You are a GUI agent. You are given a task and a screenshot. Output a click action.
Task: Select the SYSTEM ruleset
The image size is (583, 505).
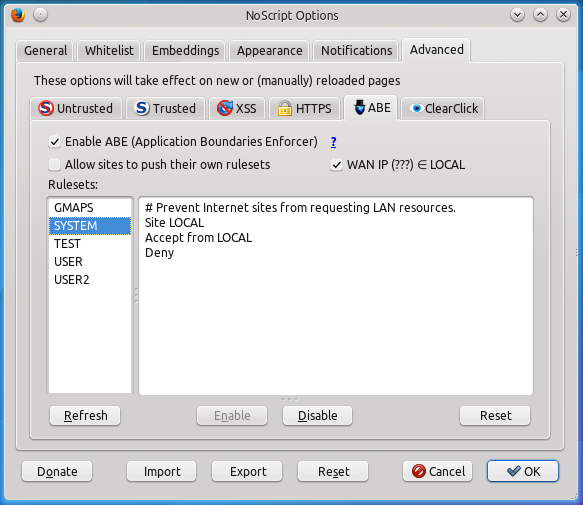90,226
